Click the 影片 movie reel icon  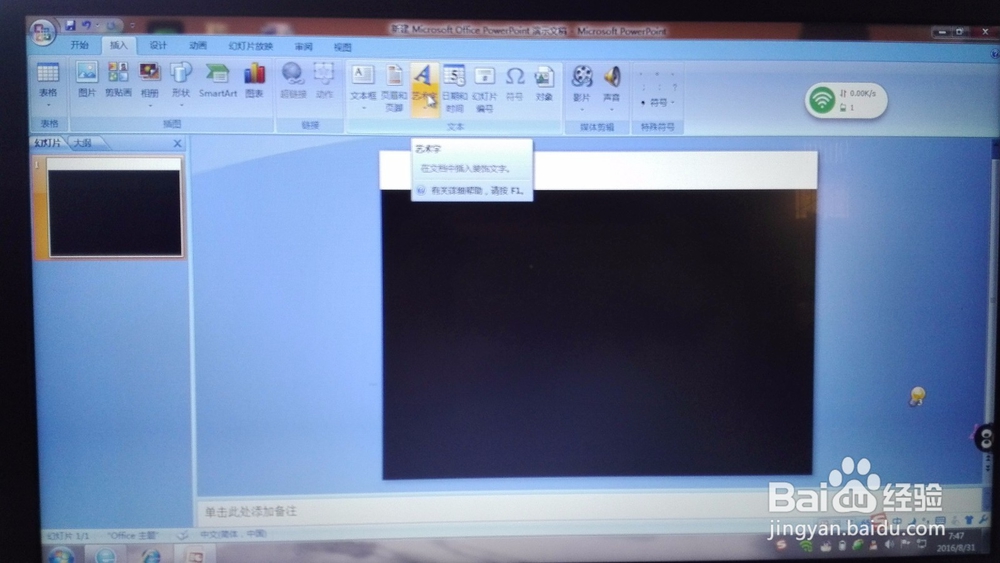pos(581,77)
